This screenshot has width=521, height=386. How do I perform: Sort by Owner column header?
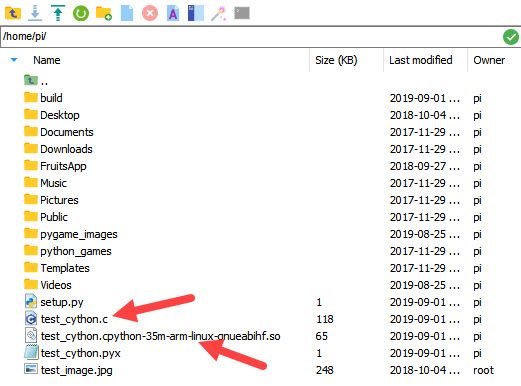pos(489,60)
